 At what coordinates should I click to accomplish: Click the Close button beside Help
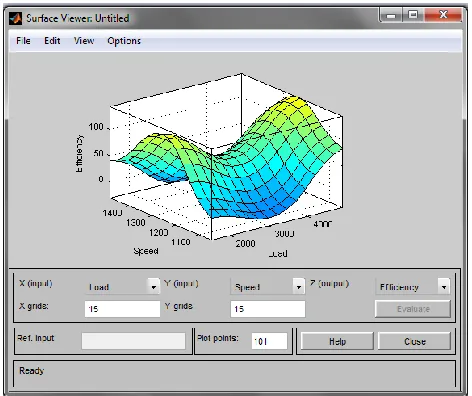[414, 341]
